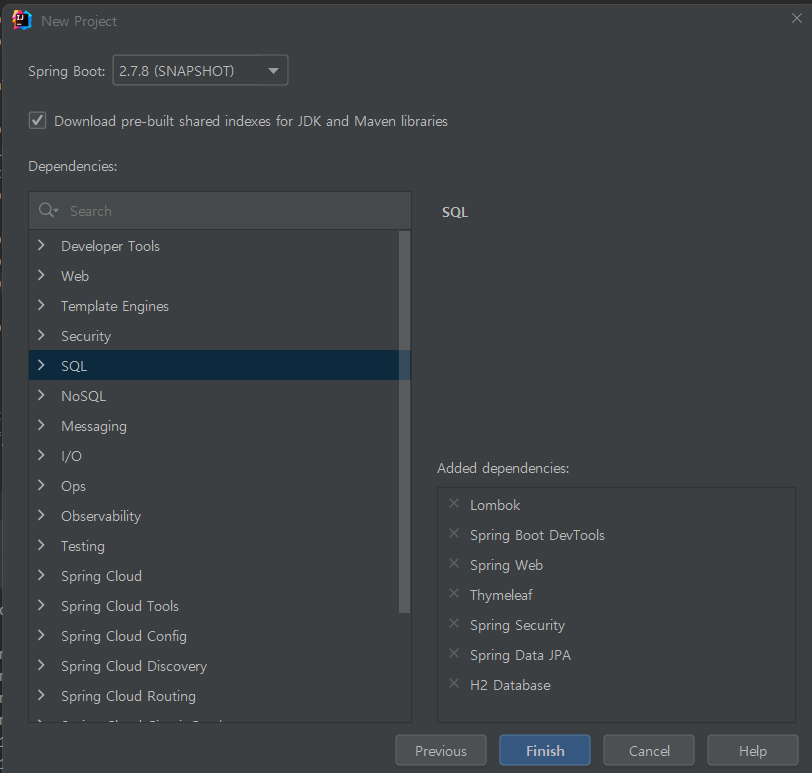
Task: Expand the SQL category chevron
Action: click(41, 366)
